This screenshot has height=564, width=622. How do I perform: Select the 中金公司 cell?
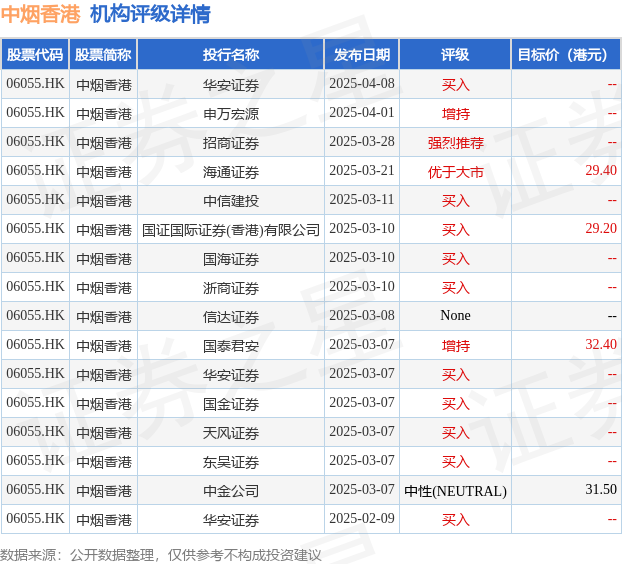point(231,491)
